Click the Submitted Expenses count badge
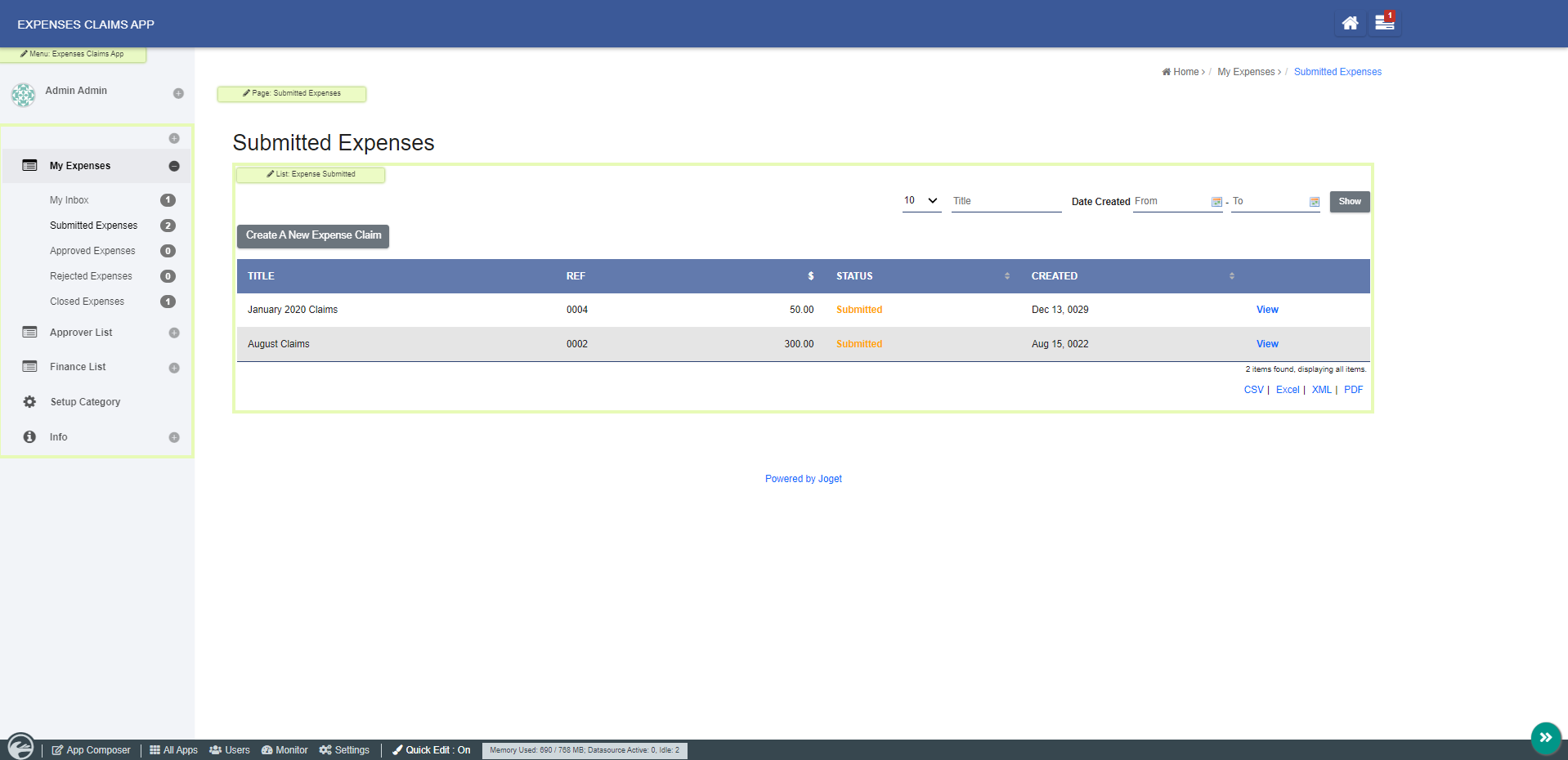The height and width of the screenshot is (760, 1568). (168, 226)
